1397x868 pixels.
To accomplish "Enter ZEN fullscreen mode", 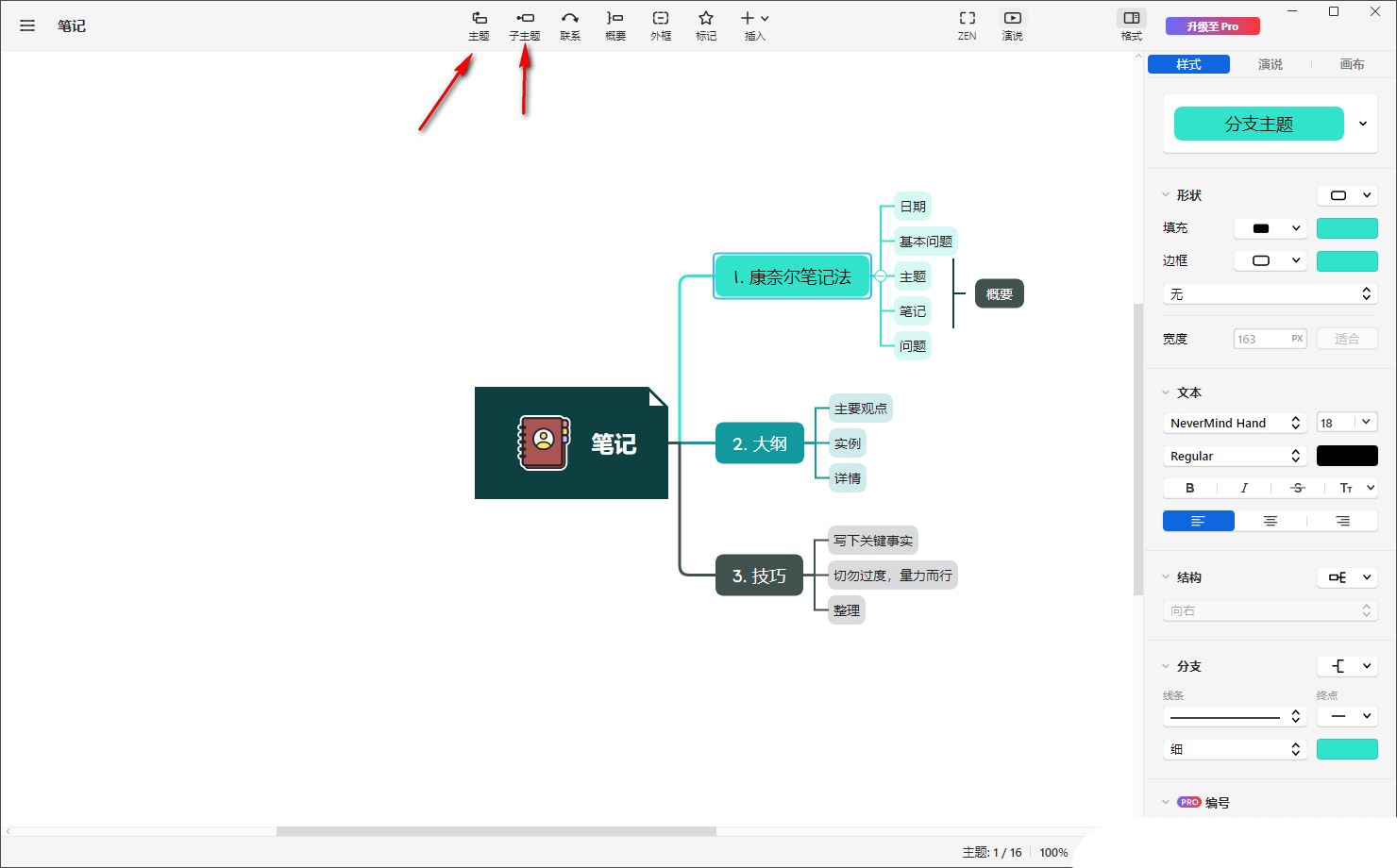I will pyautogui.click(x=968, y=25).
